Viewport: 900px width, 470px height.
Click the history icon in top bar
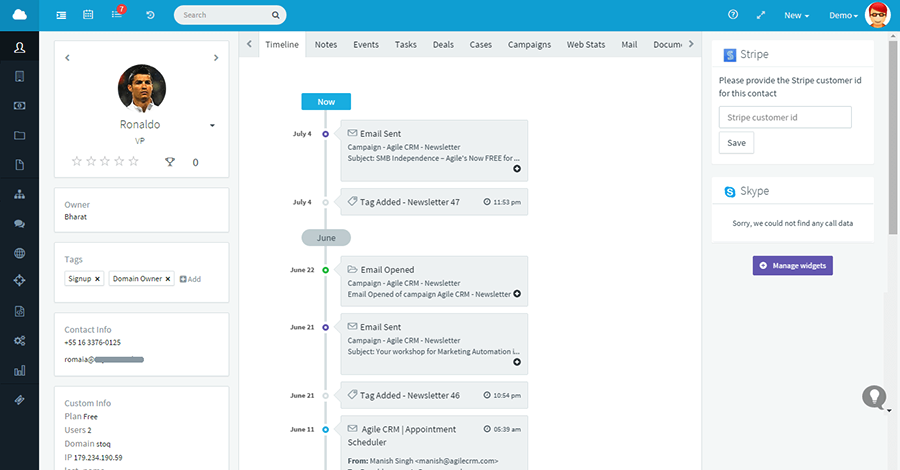pos(150,15)
